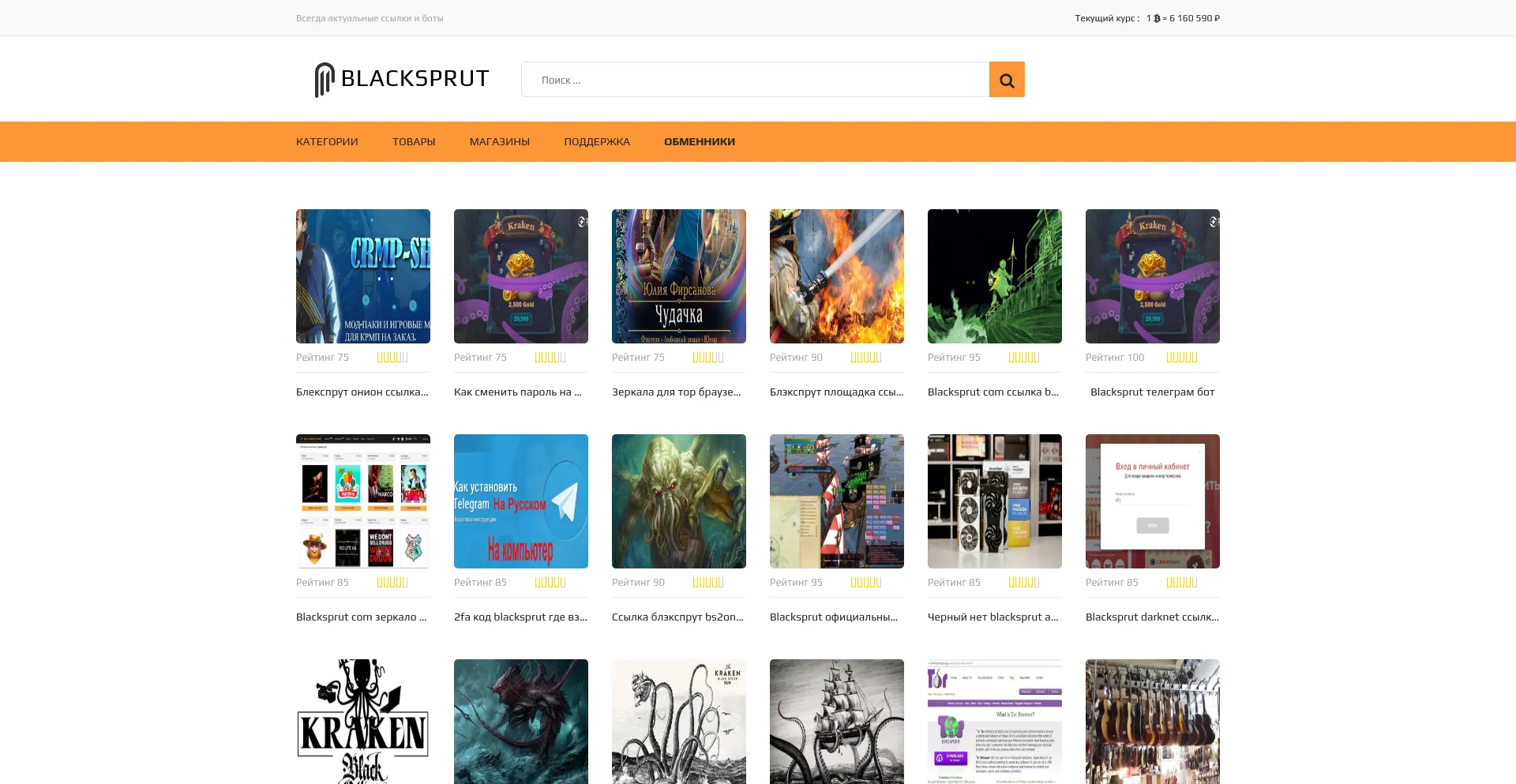
Task: Click stars above 'Блэкспрут площадка ссы...'
Action: (x=866, y=358)
